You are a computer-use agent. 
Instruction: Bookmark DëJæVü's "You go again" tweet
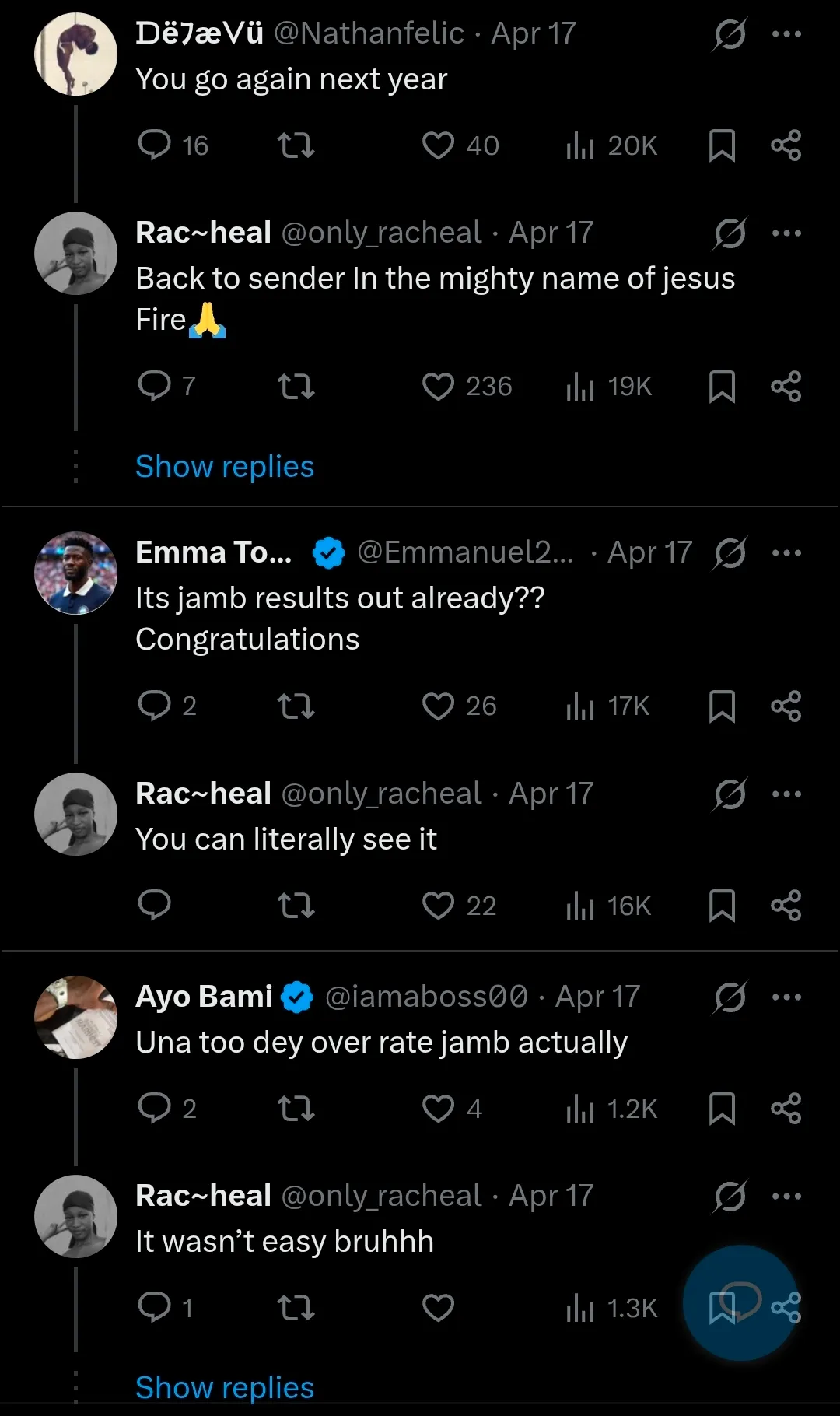(x=722, y=145)
